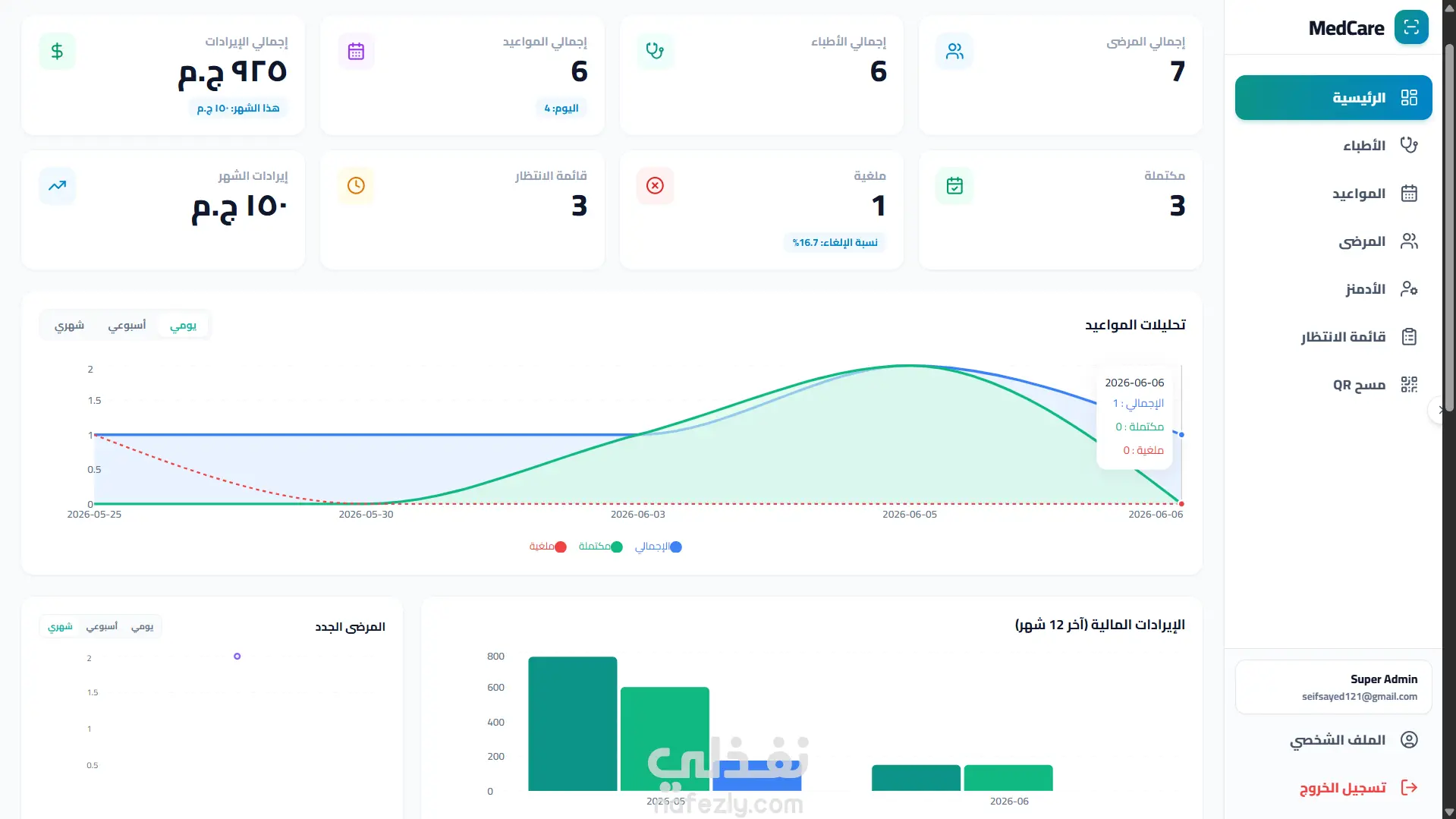Click the dollar icon in إجمالي الإيرادات card

click(57, 52)
